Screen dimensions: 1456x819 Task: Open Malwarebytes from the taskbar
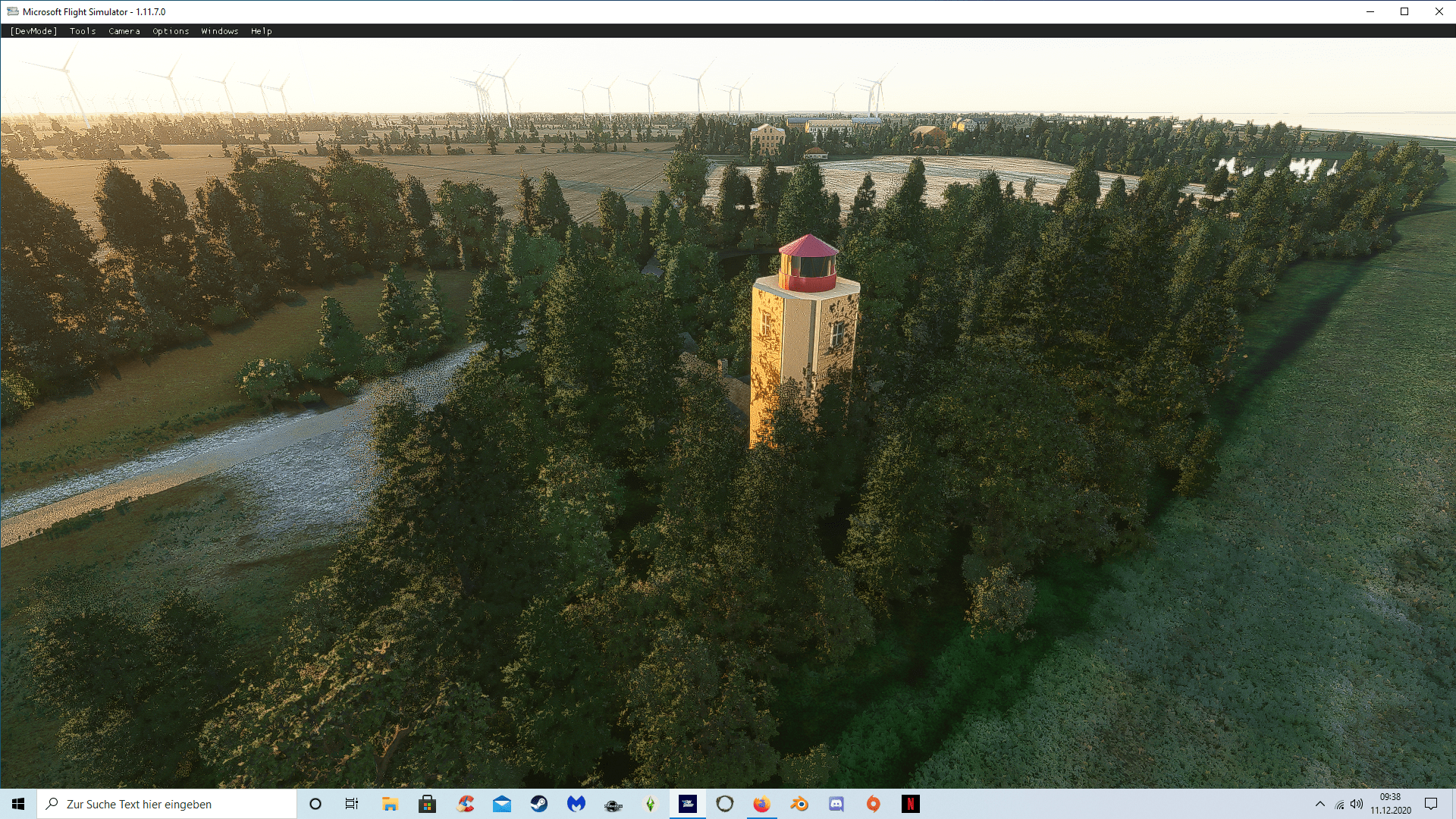(576, 804)
